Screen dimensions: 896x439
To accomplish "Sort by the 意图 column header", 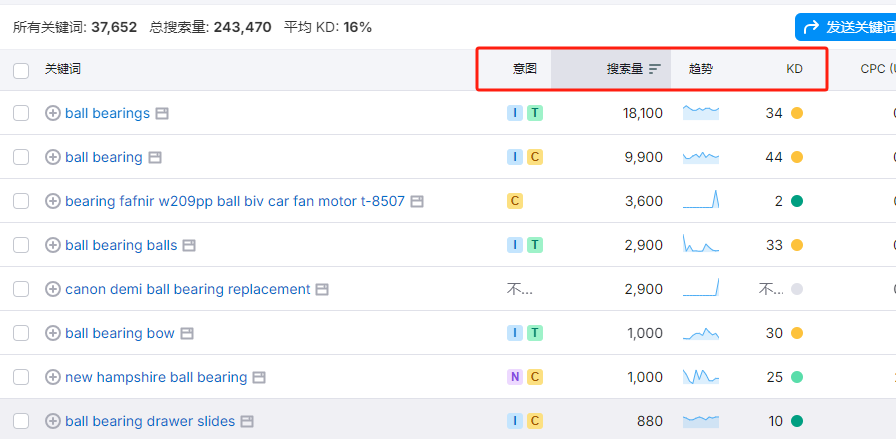I will pos(525,69).
